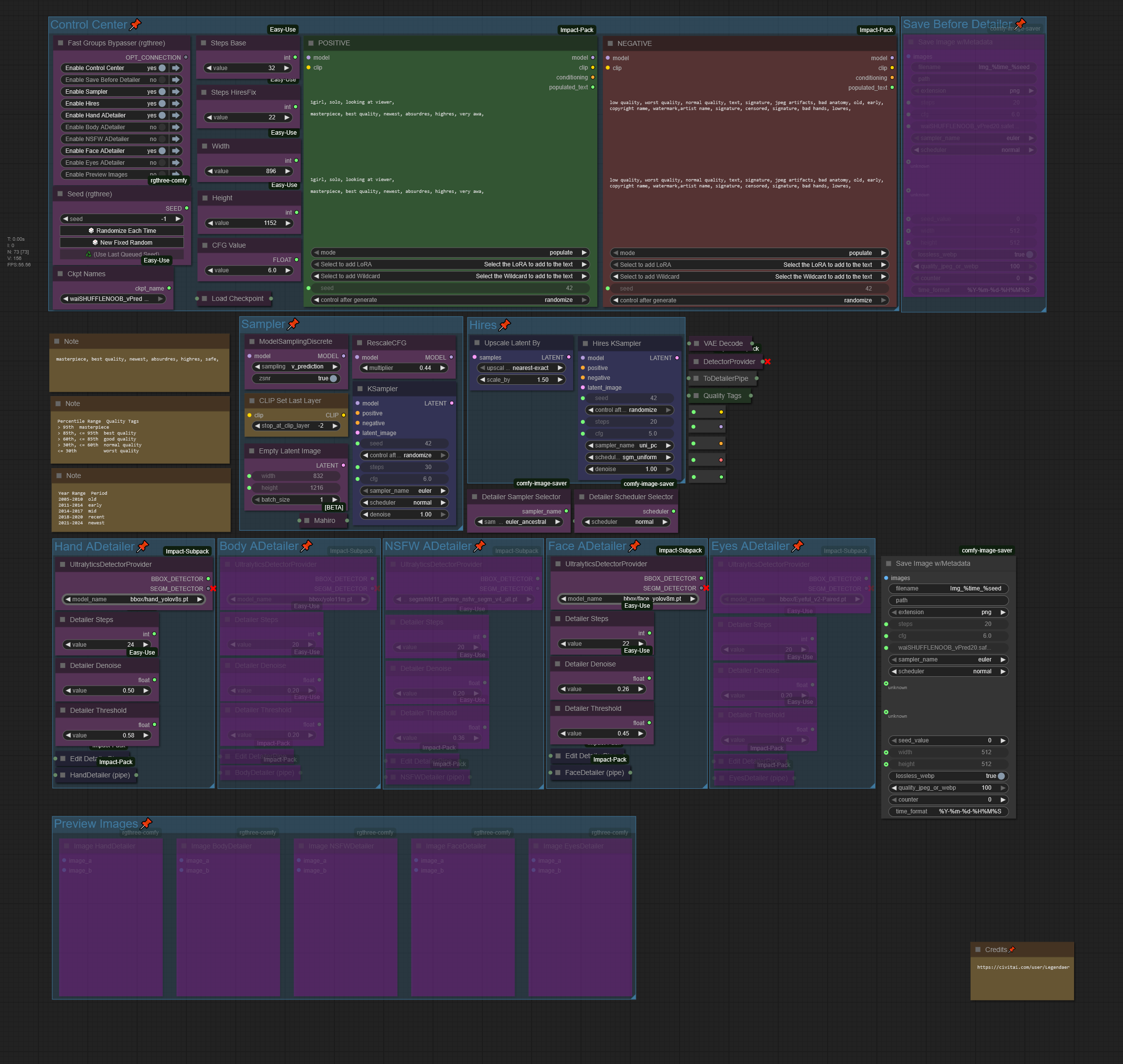Open POSITIVE node mode populate dropdown

(450, 253)
